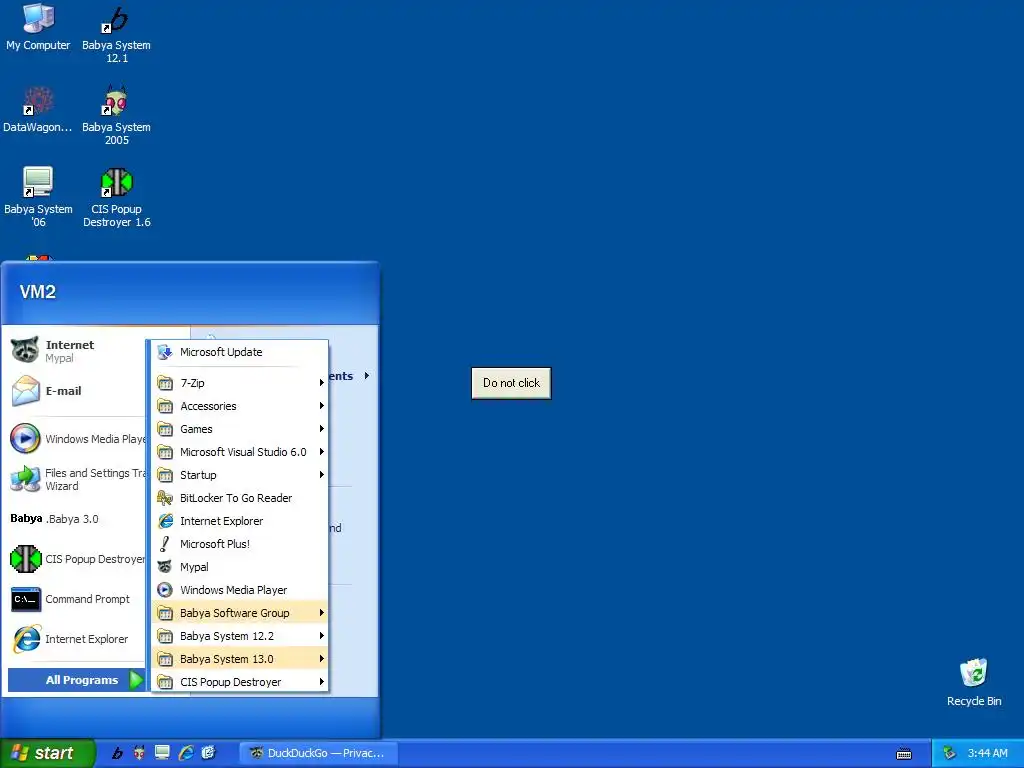Click the All Programs button
The height and width of the screenshot is (768, 1024).
(x=76, y=680)
